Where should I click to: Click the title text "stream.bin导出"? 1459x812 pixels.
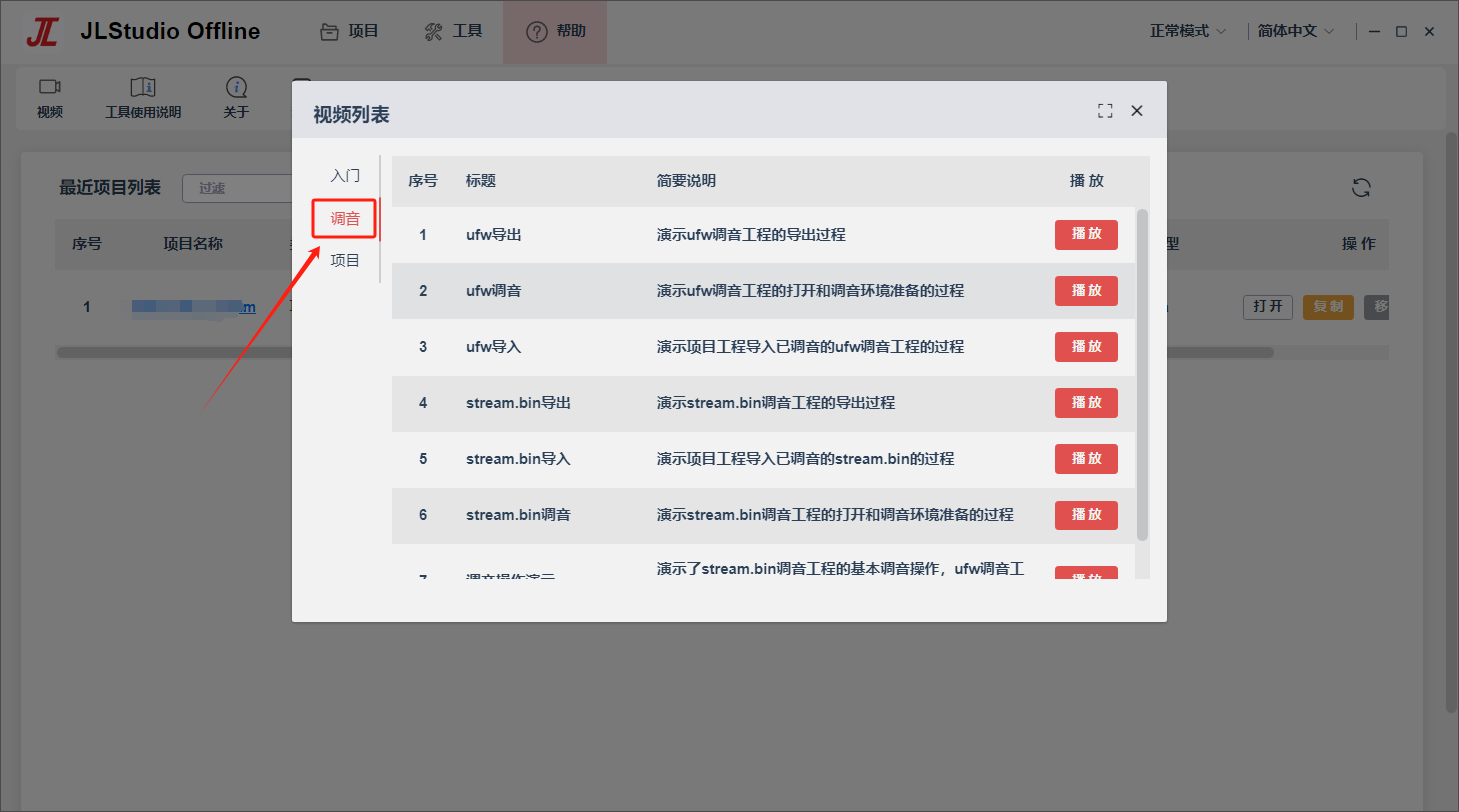click(x=518, y=403)
